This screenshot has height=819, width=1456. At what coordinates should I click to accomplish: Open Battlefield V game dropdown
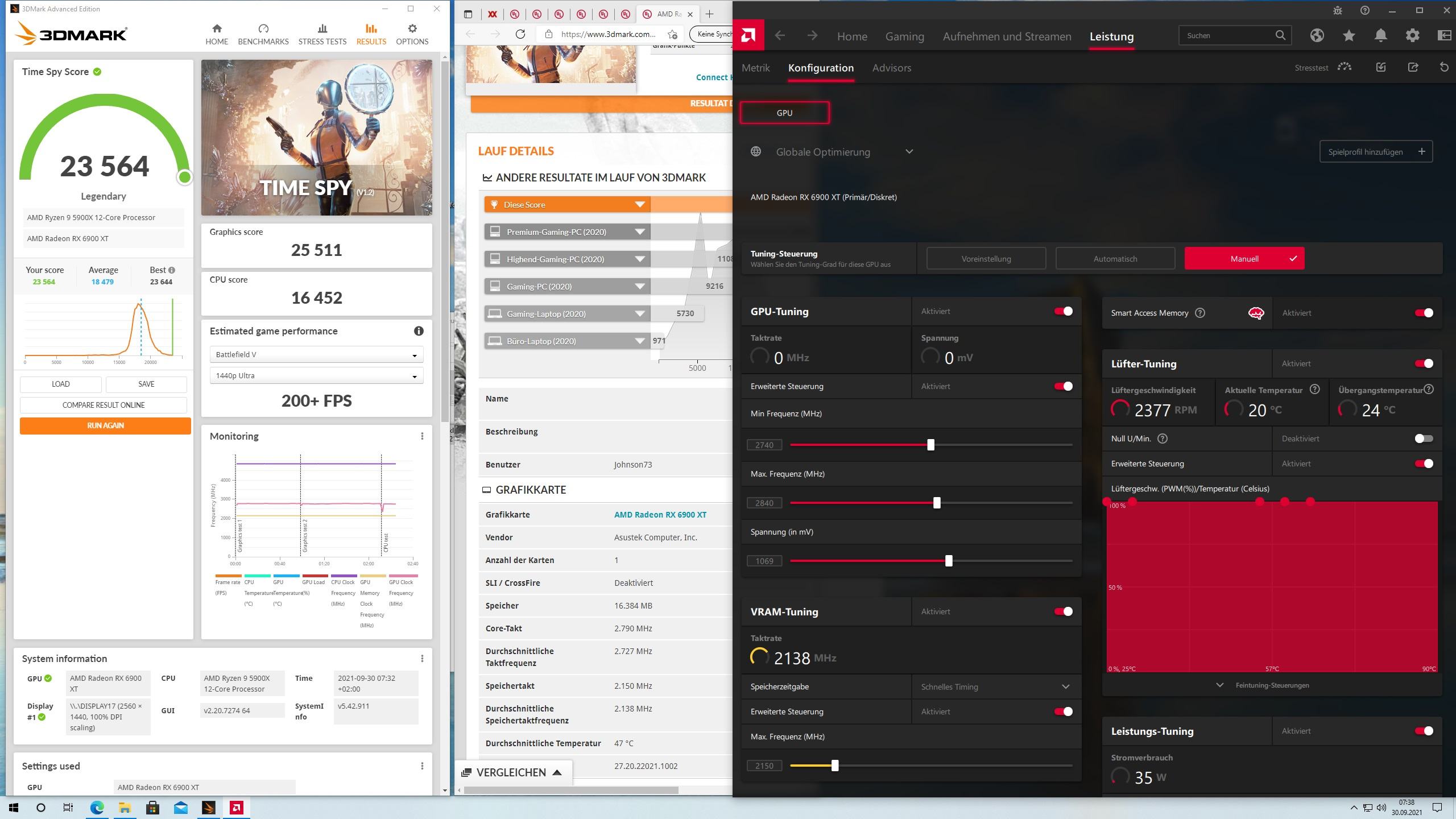coord(316,354)
